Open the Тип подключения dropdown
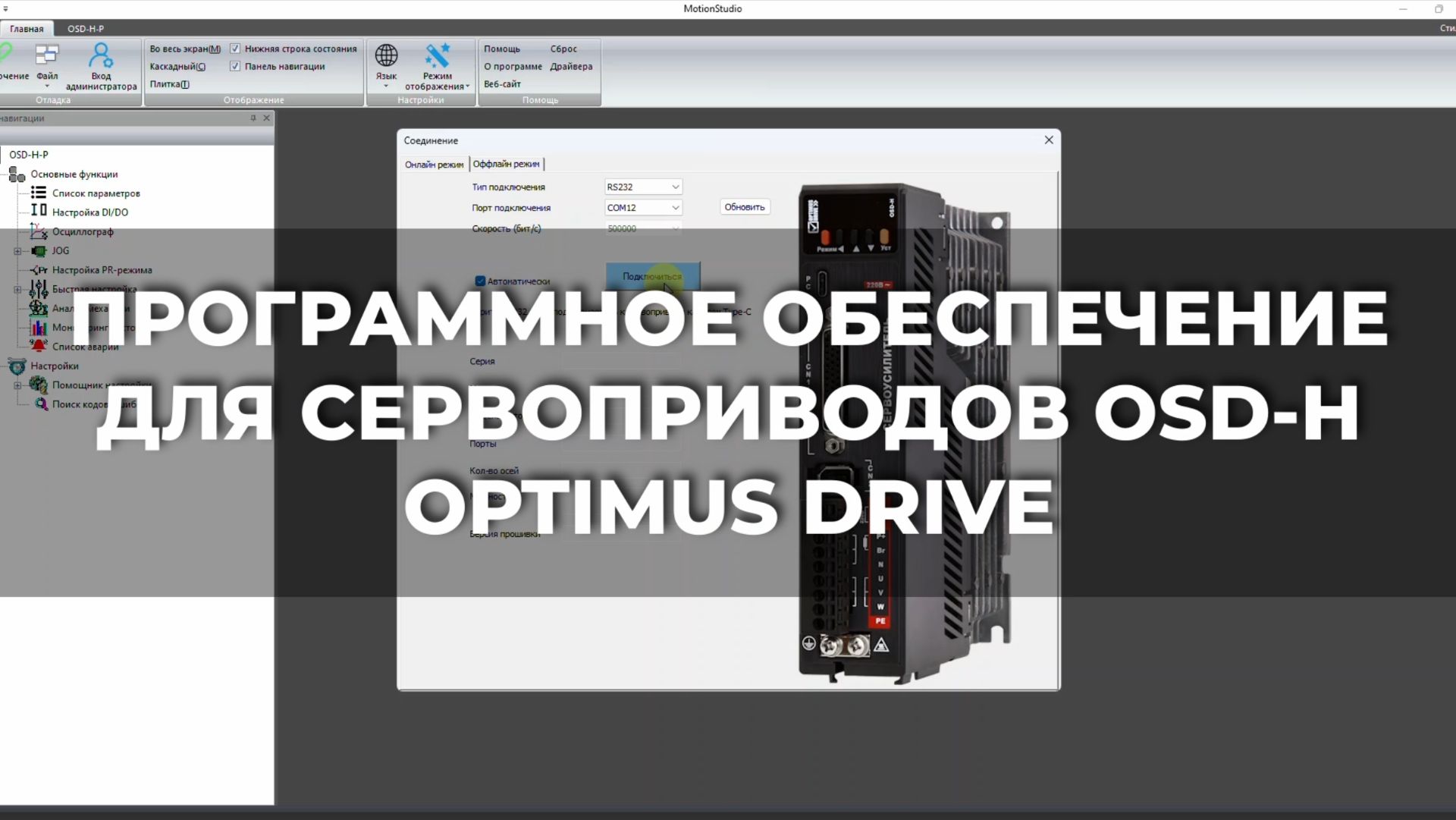 [643, 187]
